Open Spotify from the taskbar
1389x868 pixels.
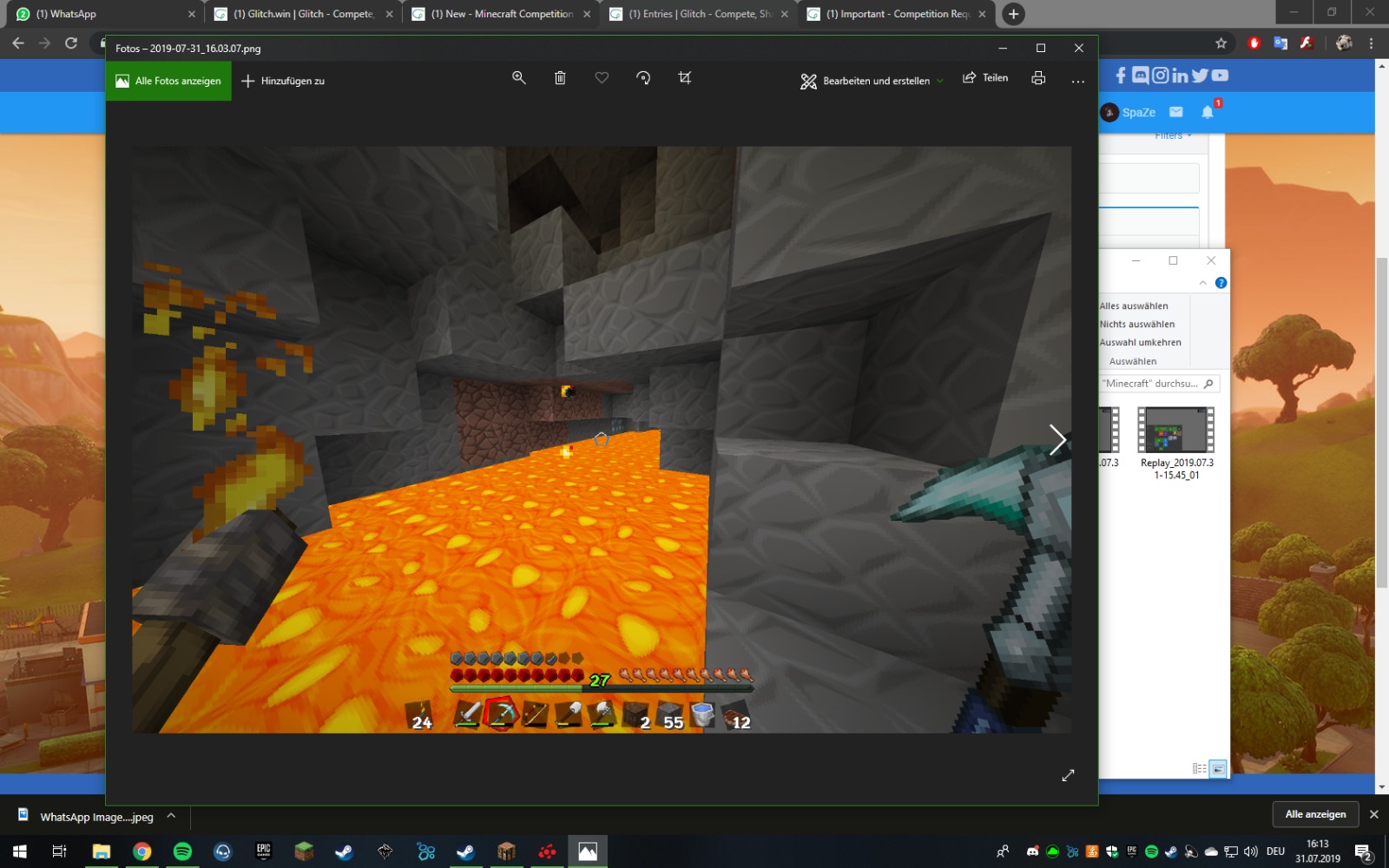coord(182,852)
